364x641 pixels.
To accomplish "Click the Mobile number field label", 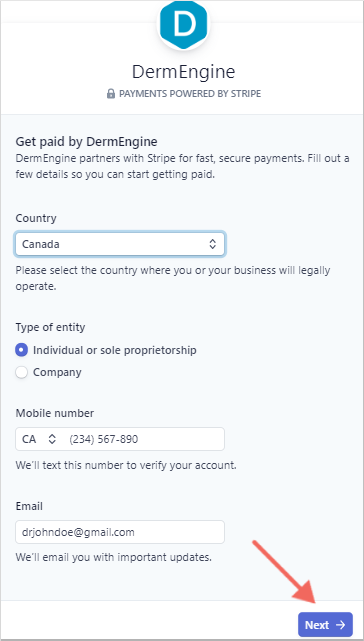I will [x=54, y=413].
